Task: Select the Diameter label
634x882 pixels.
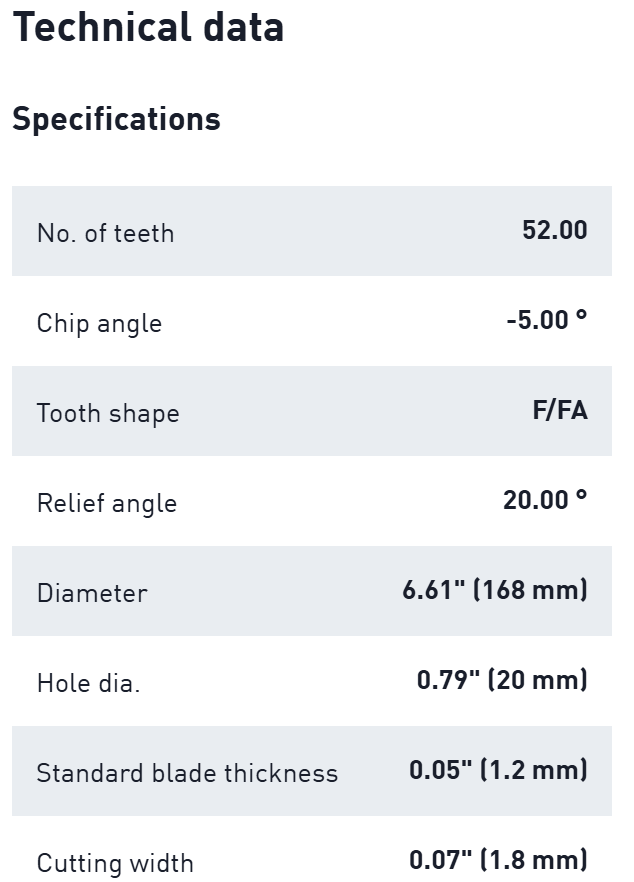Action: (x=92, y=593)
